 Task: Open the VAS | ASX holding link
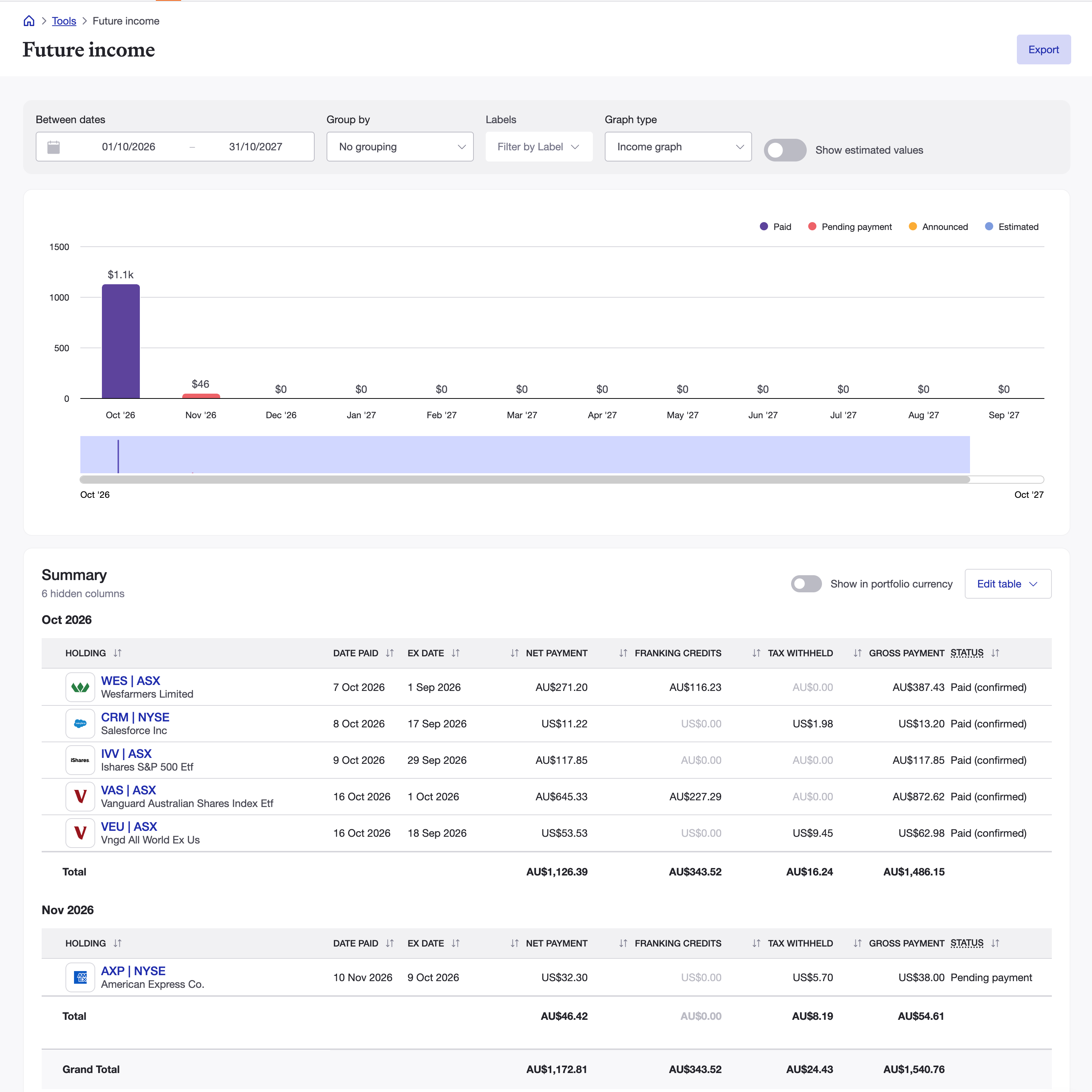coord(128,790)
